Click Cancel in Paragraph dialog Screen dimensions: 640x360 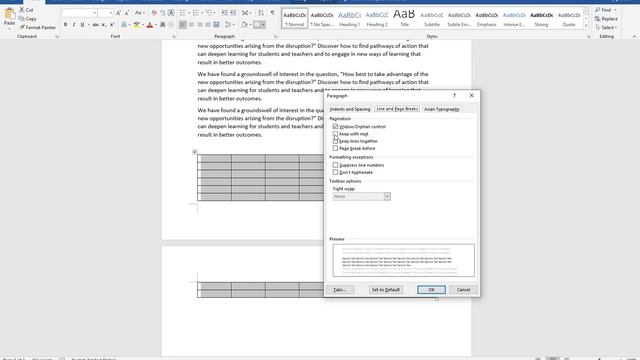click(463, 290)
